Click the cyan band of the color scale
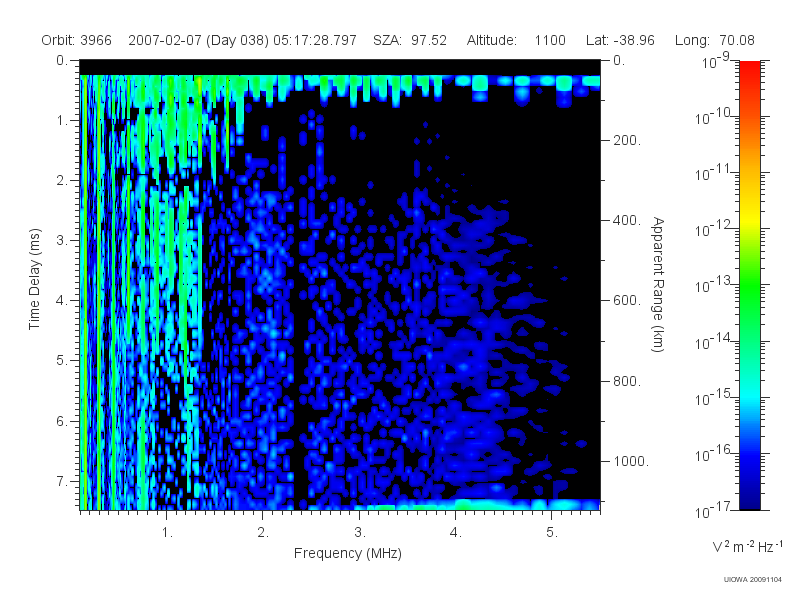Image resolution: width=800 pixels, height=600 pixels. 749,395
